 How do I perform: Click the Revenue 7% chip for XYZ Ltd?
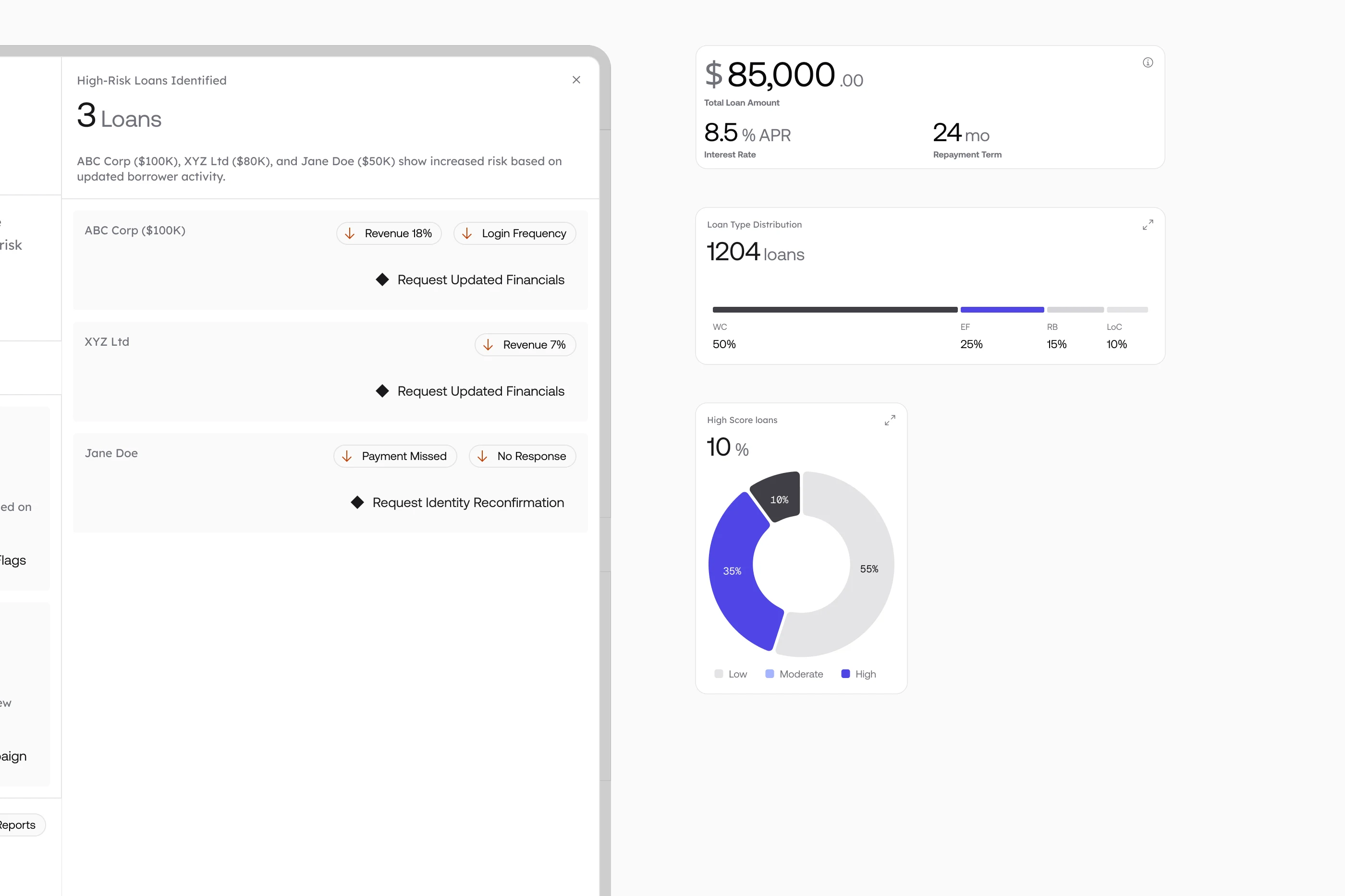525,345
